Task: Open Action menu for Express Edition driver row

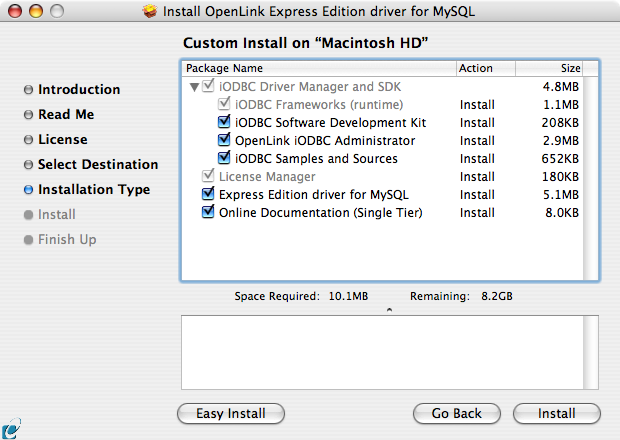Action: coord(477,195)
